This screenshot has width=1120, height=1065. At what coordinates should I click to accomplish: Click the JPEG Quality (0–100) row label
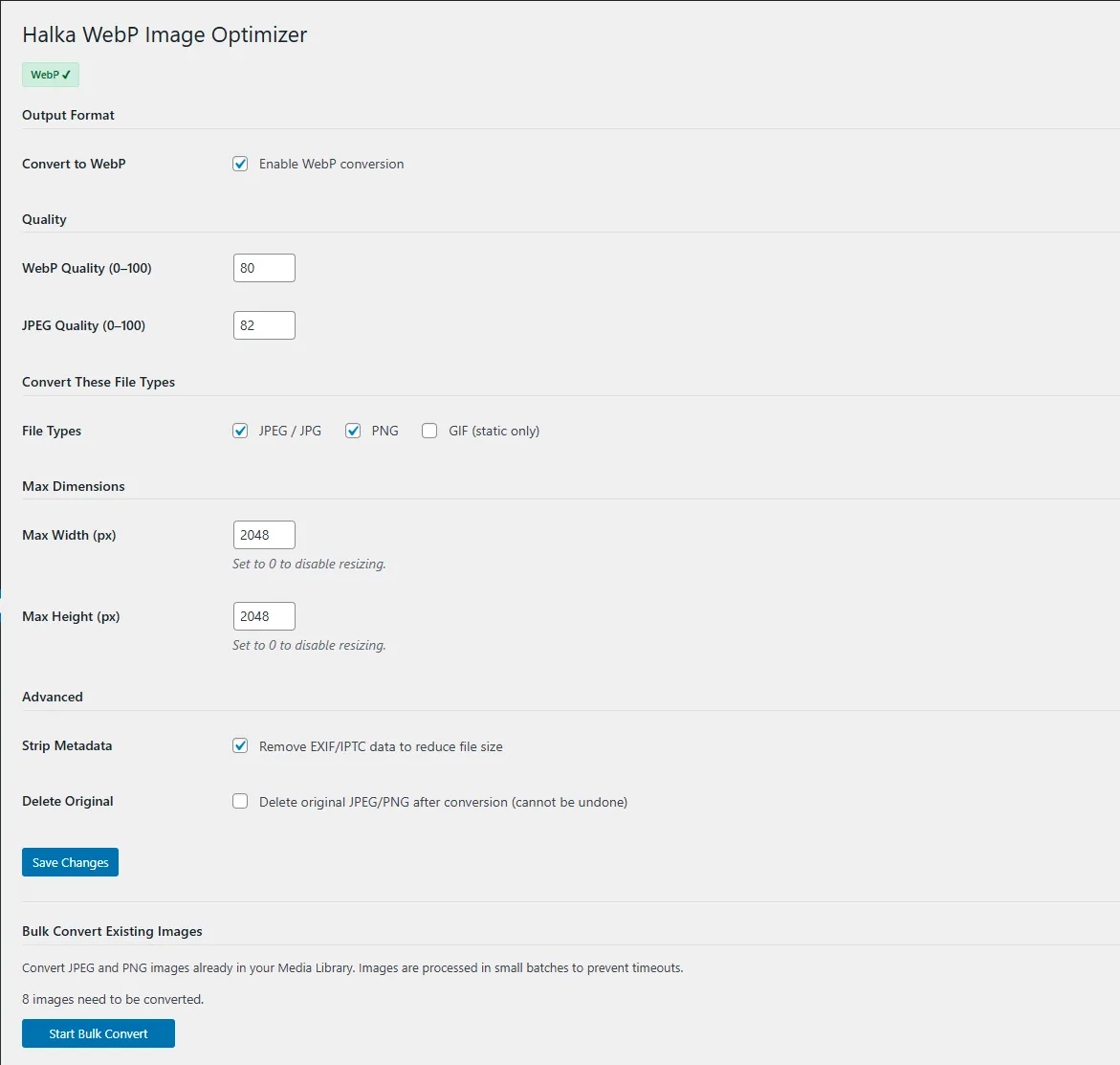coord(84,325)
